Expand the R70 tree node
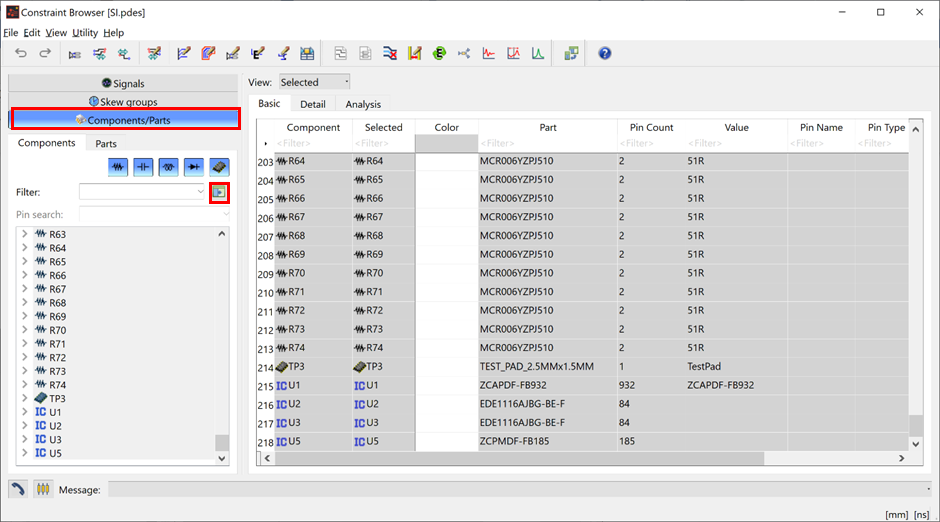Viewport: 940px width, 522px height. point(25,330)
